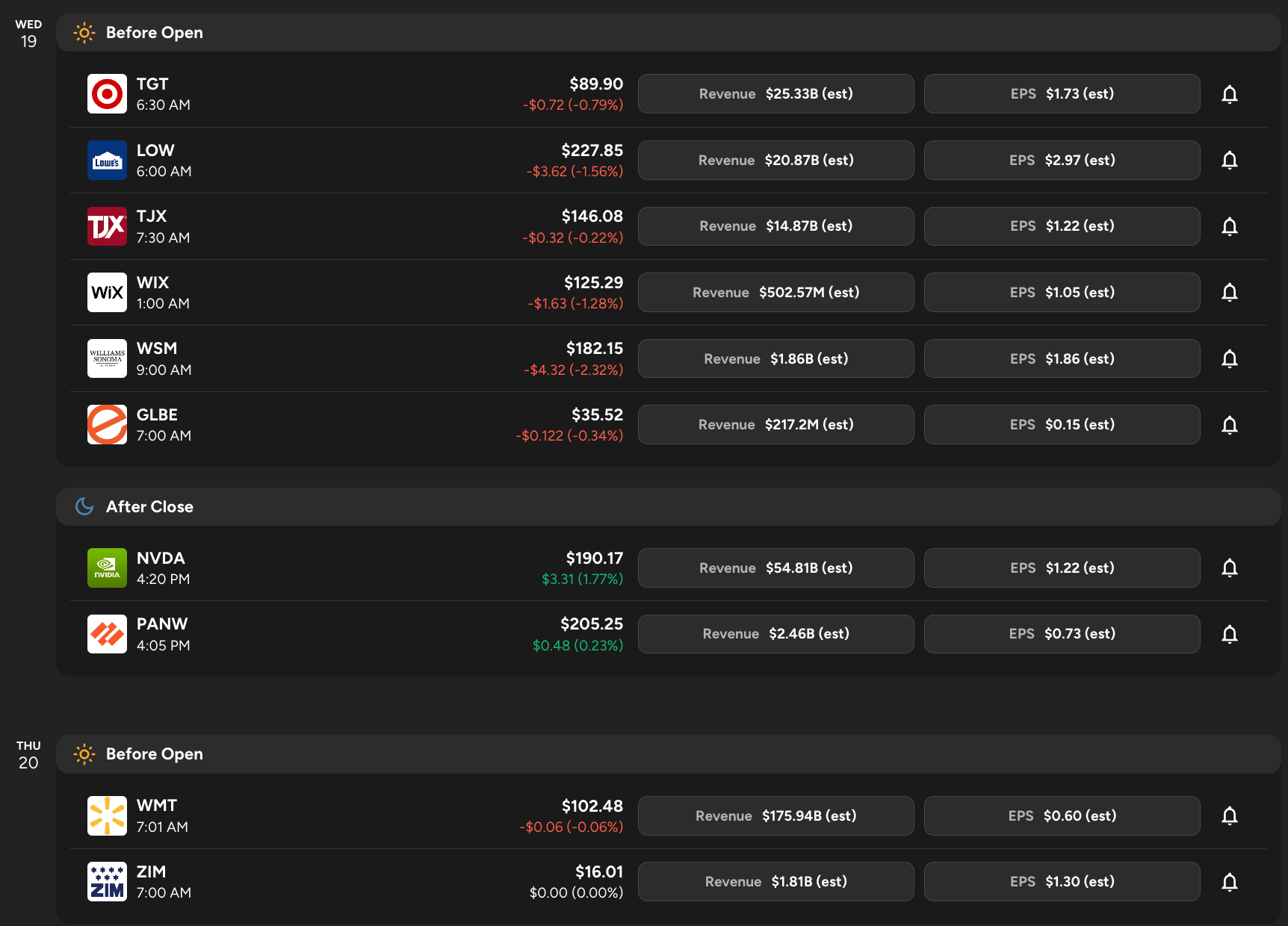The image size is (1288, 926).
Task: Go to the GLBE ticker link
Action: 157,414
